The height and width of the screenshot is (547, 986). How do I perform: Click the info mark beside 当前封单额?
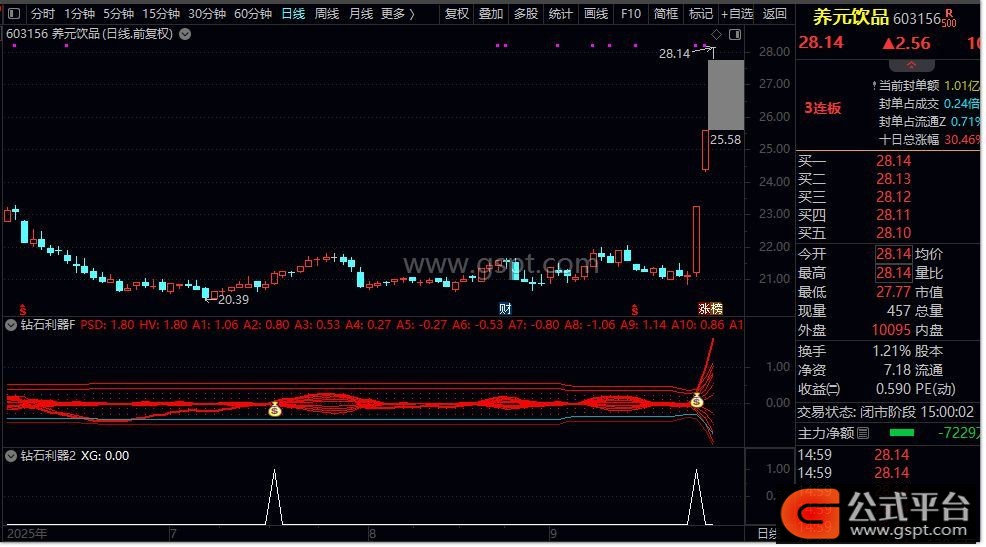pyautogui.click(x=875, y=85)
